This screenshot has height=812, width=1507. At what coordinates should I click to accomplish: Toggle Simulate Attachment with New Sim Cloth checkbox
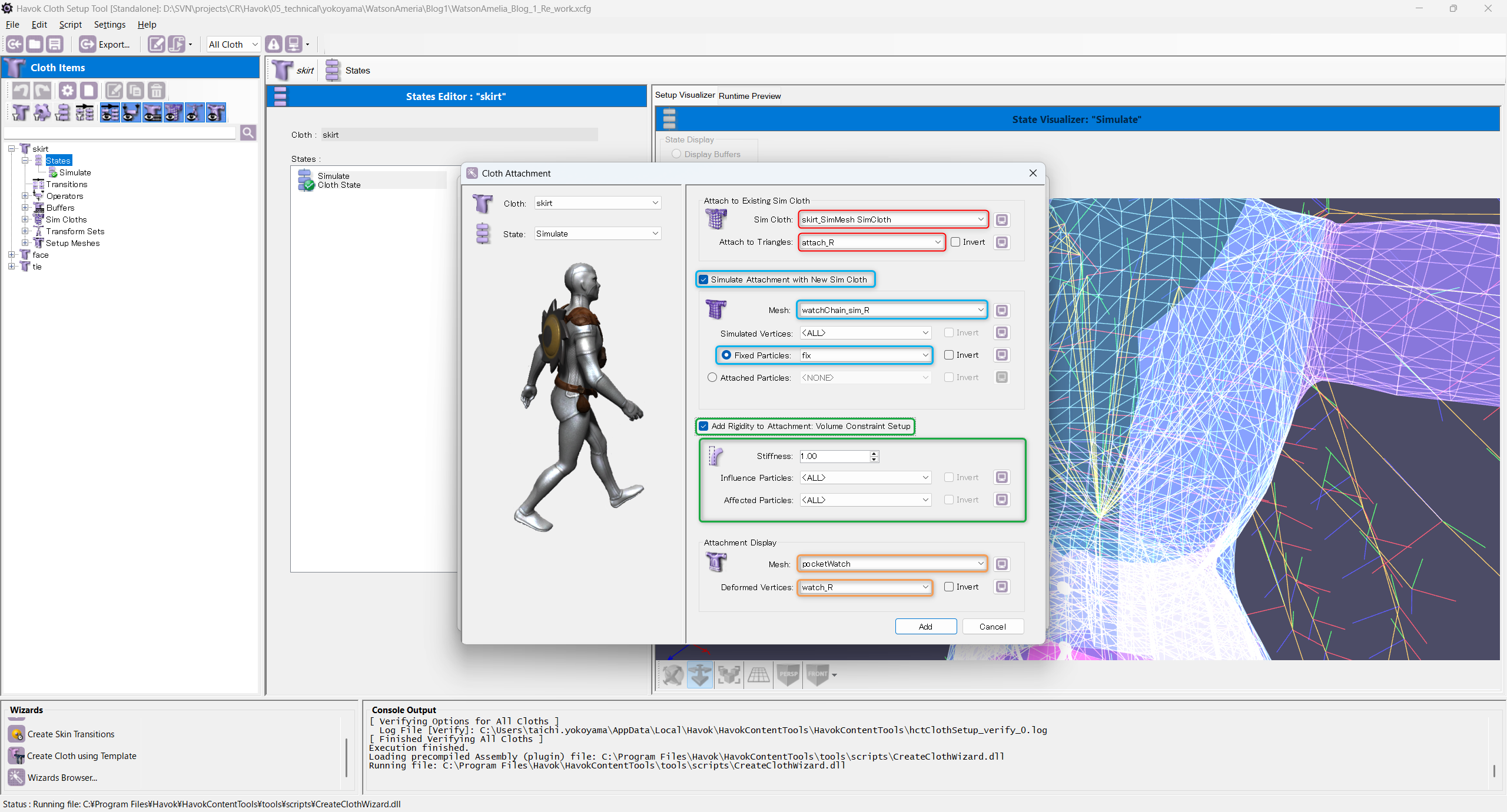click(703, 279)
